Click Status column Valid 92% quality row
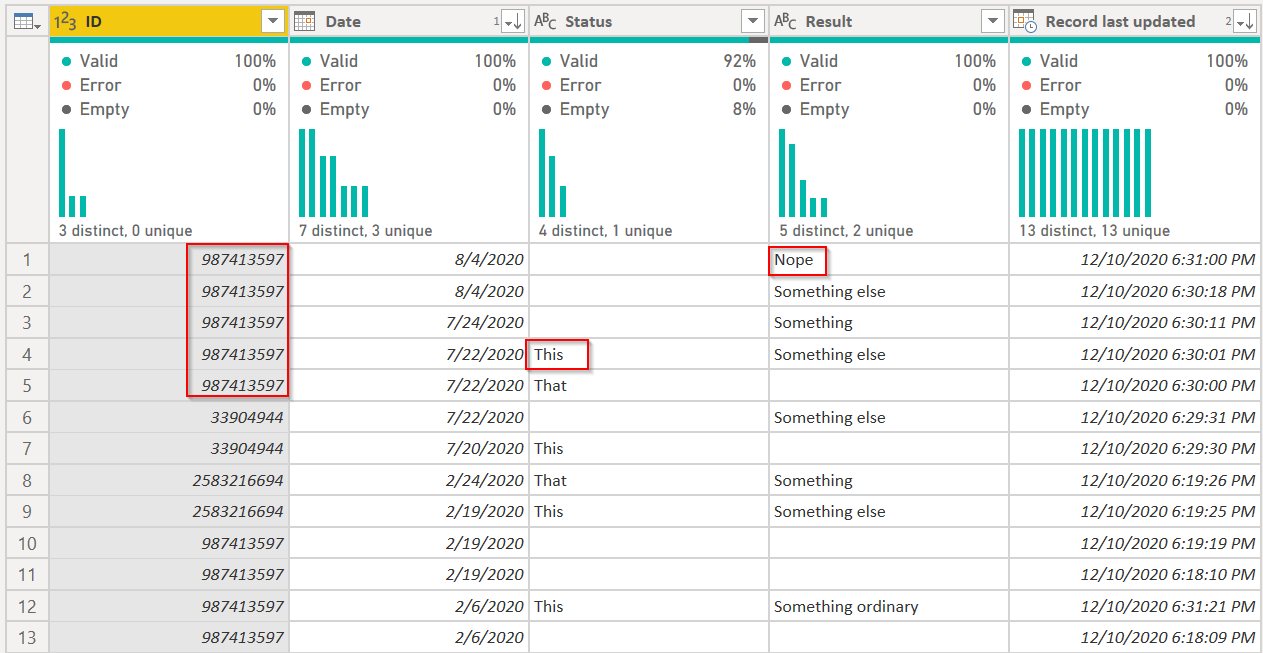This screenshot has height=653, width=1263. tap(649, 61)
